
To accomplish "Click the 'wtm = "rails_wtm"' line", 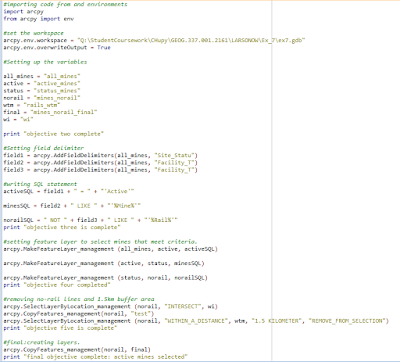I will click(x=32, y=105).
